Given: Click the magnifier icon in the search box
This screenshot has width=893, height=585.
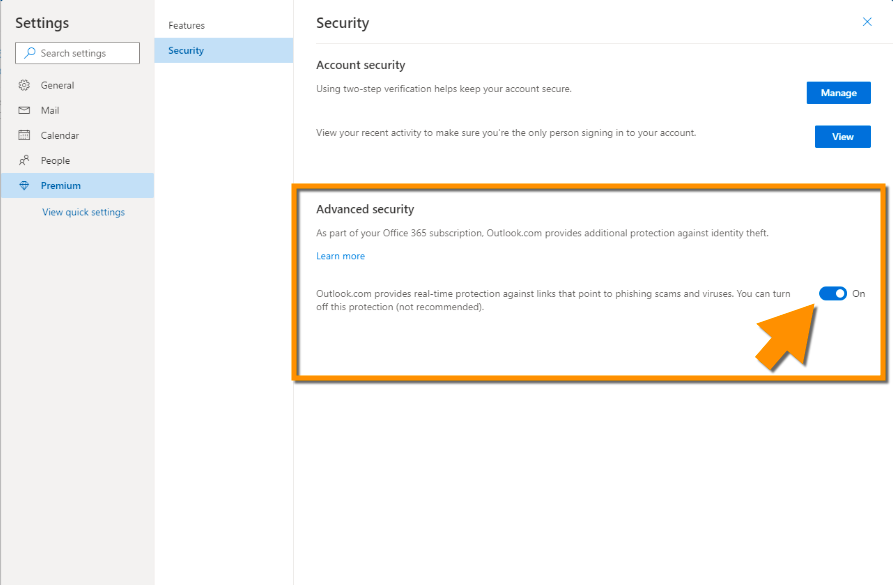Looking at the screenshot, I should pyautogui.click(x=30, y=53).
